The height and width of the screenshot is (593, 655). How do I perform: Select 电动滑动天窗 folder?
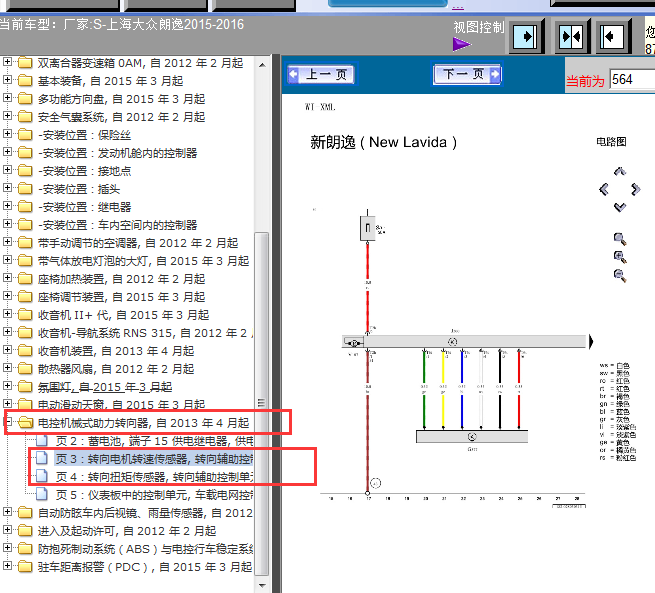click(121, 404)
